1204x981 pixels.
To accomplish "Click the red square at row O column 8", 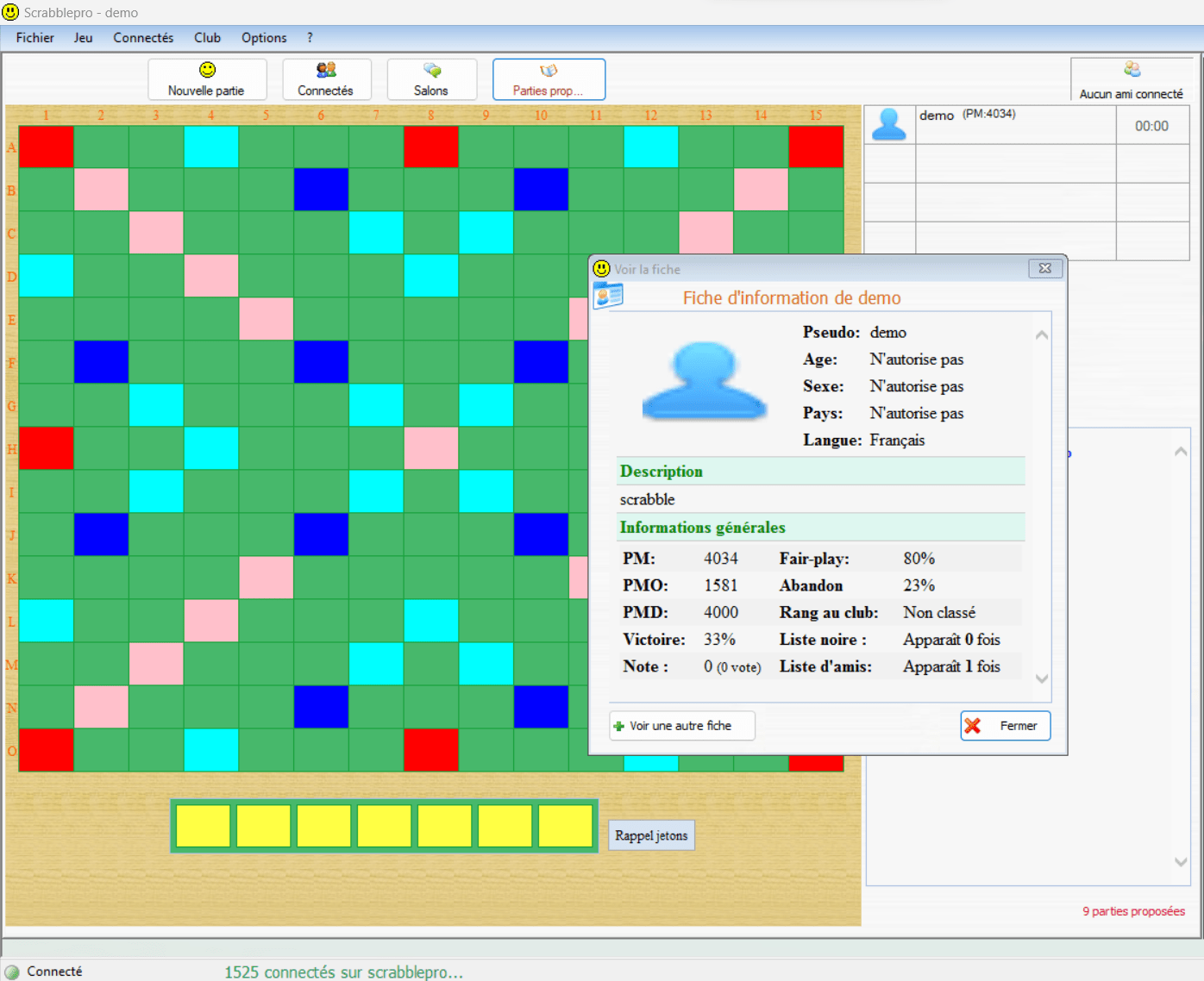I will (x=431, y=750).
